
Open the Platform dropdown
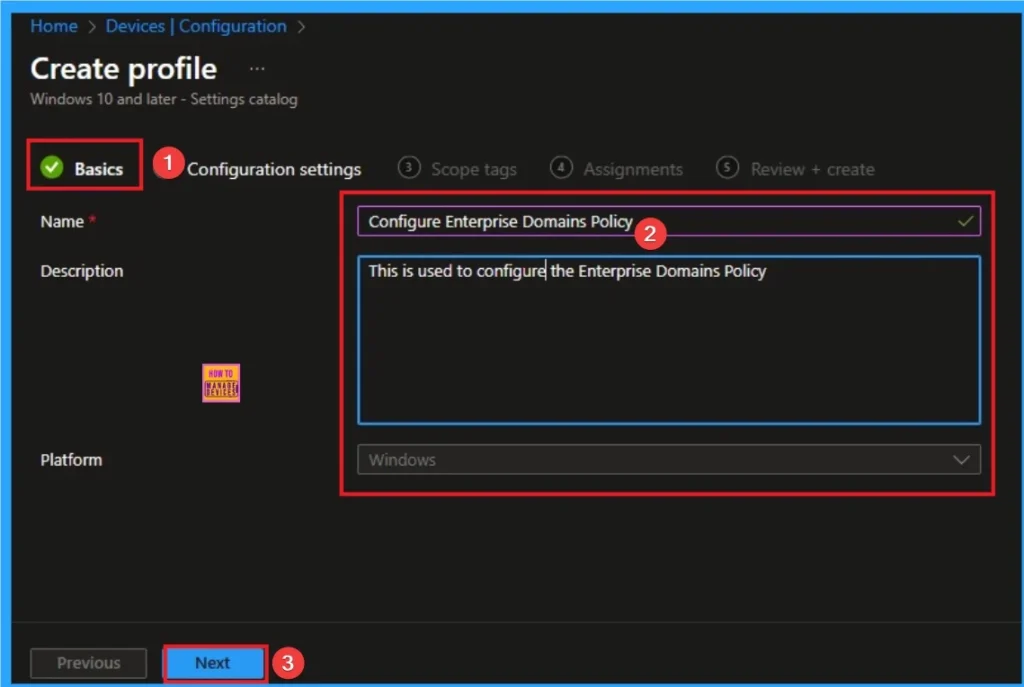(x=668, y=460)
